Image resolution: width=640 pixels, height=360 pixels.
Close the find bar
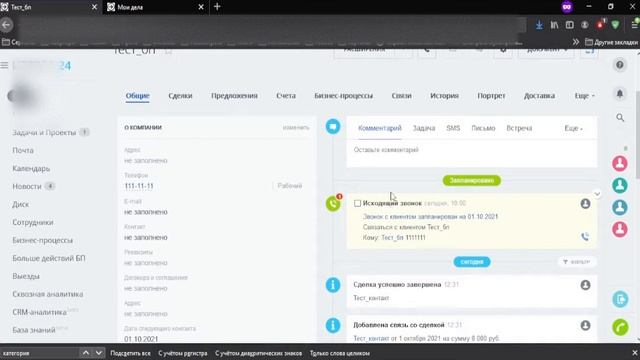pyautogui.click(x=635, y=353)
